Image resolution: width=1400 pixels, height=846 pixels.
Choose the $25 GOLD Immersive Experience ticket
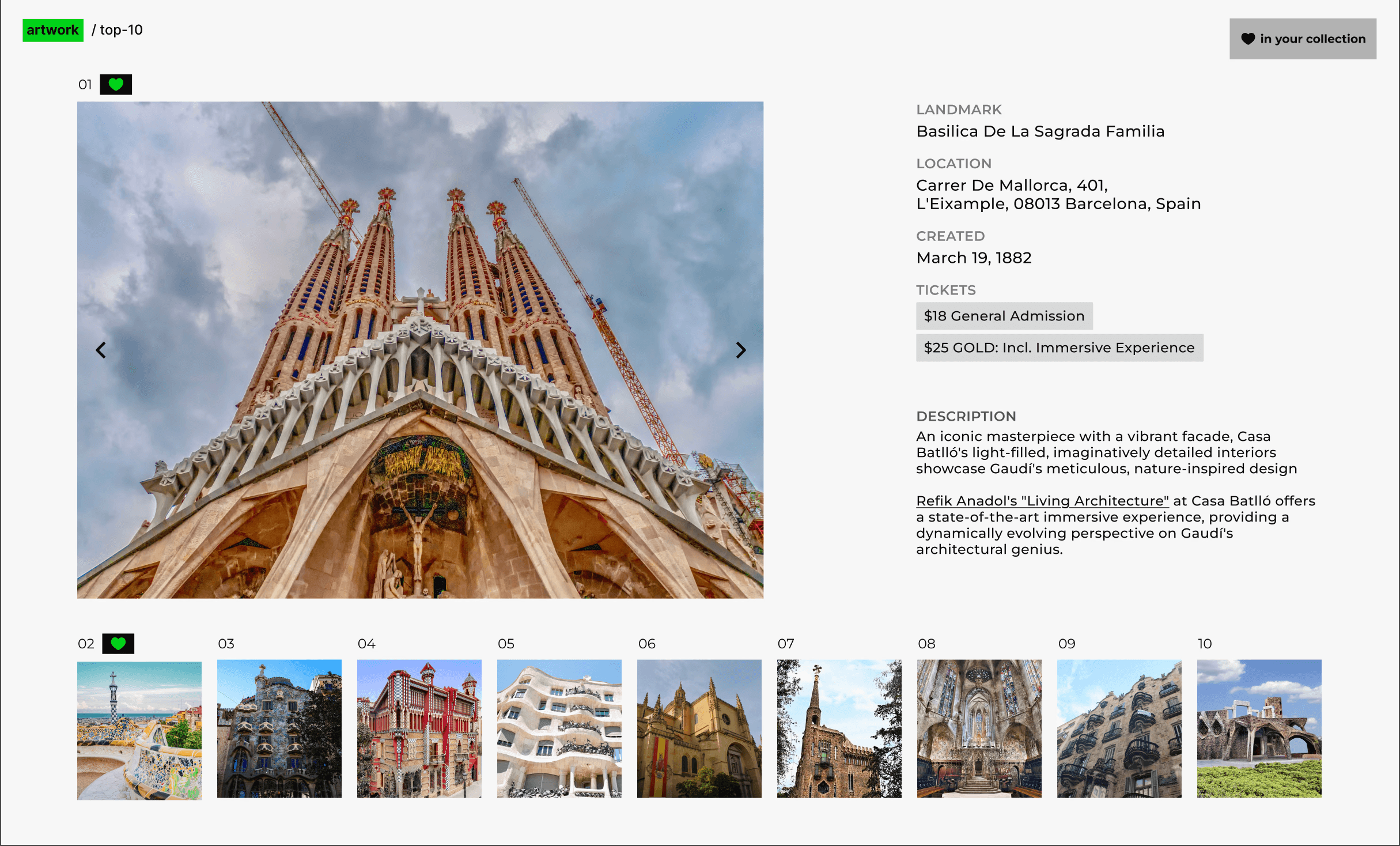[1059, 348]
